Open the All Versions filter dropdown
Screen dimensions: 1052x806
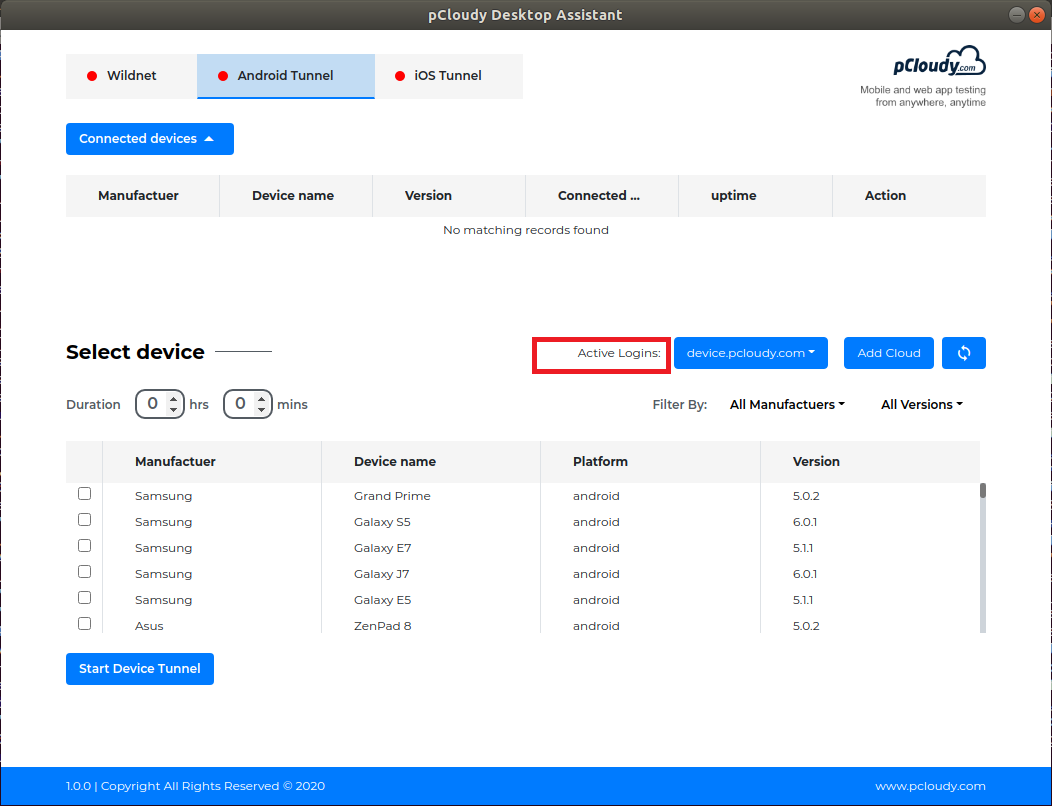[x=922, y=405]
